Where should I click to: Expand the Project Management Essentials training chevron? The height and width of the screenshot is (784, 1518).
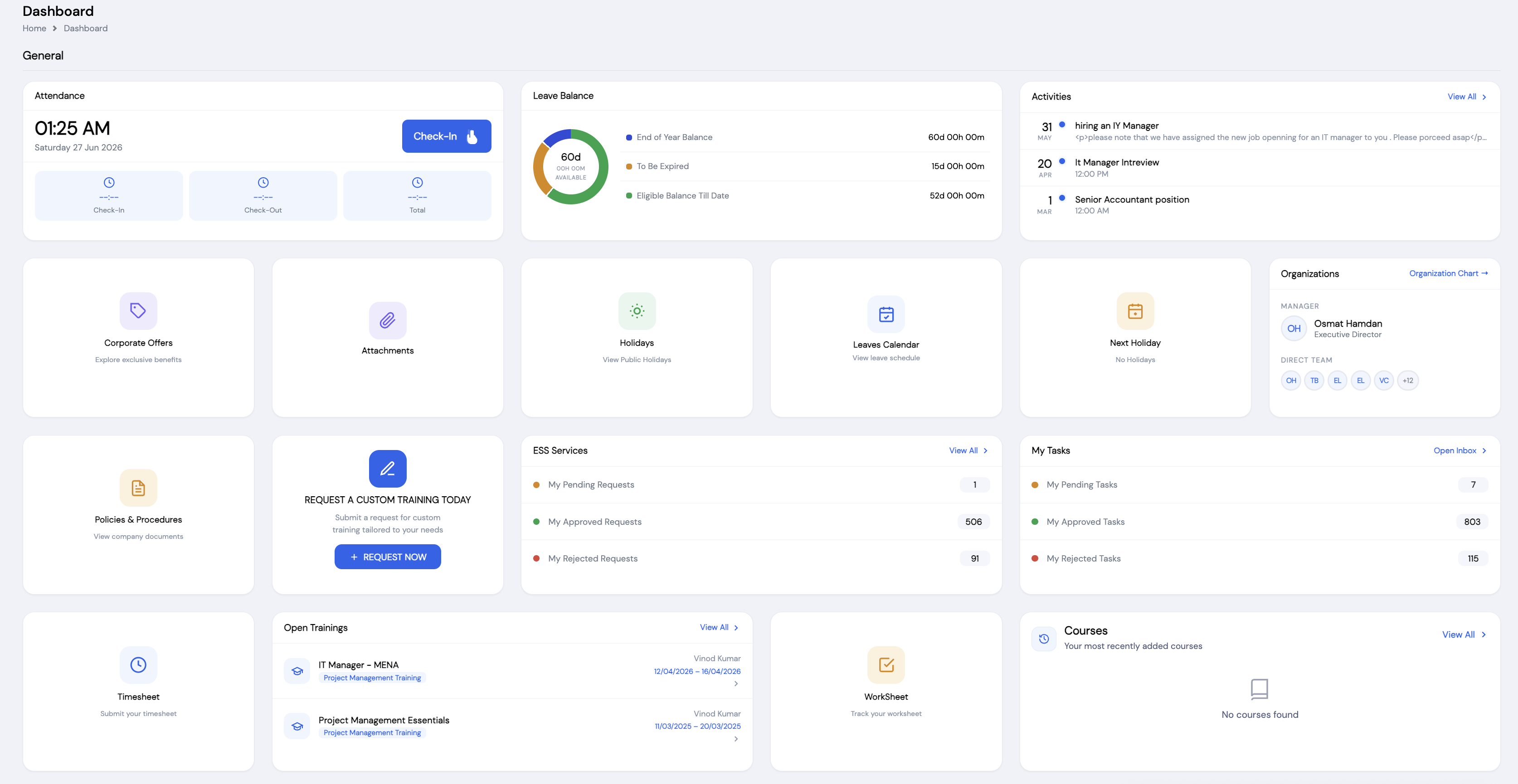coord(736,739)
